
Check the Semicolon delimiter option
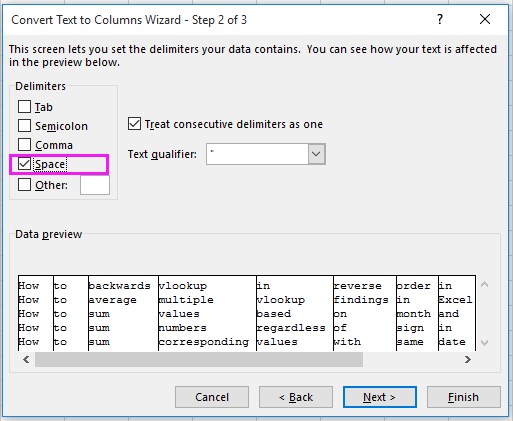24,126
